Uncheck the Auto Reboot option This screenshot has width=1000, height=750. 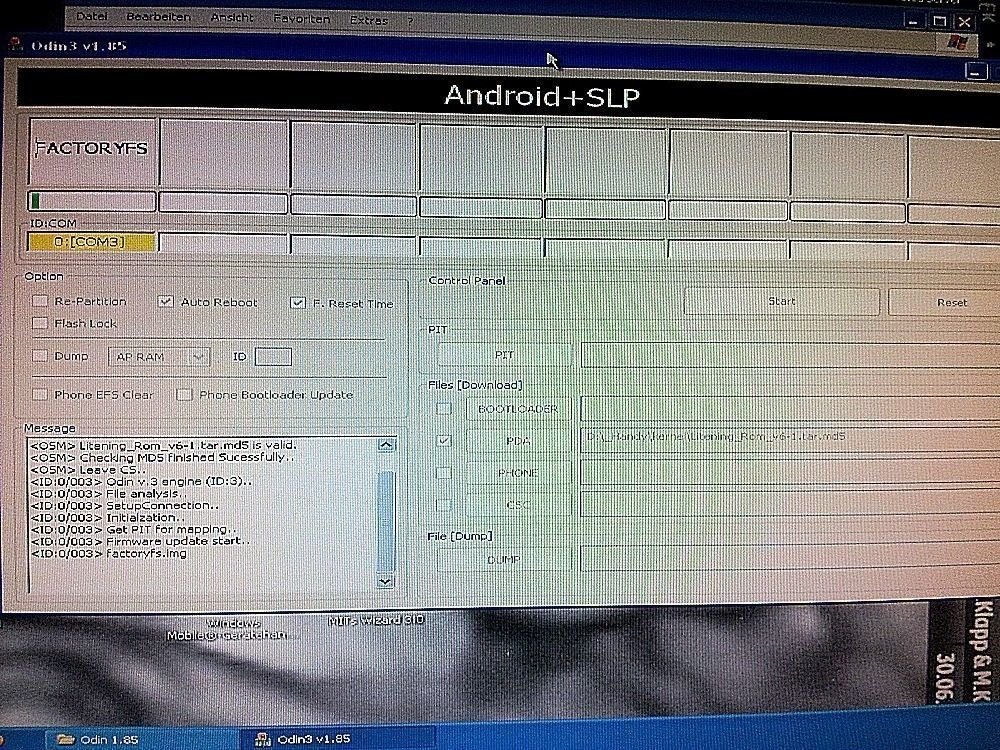tap(166, 302)
